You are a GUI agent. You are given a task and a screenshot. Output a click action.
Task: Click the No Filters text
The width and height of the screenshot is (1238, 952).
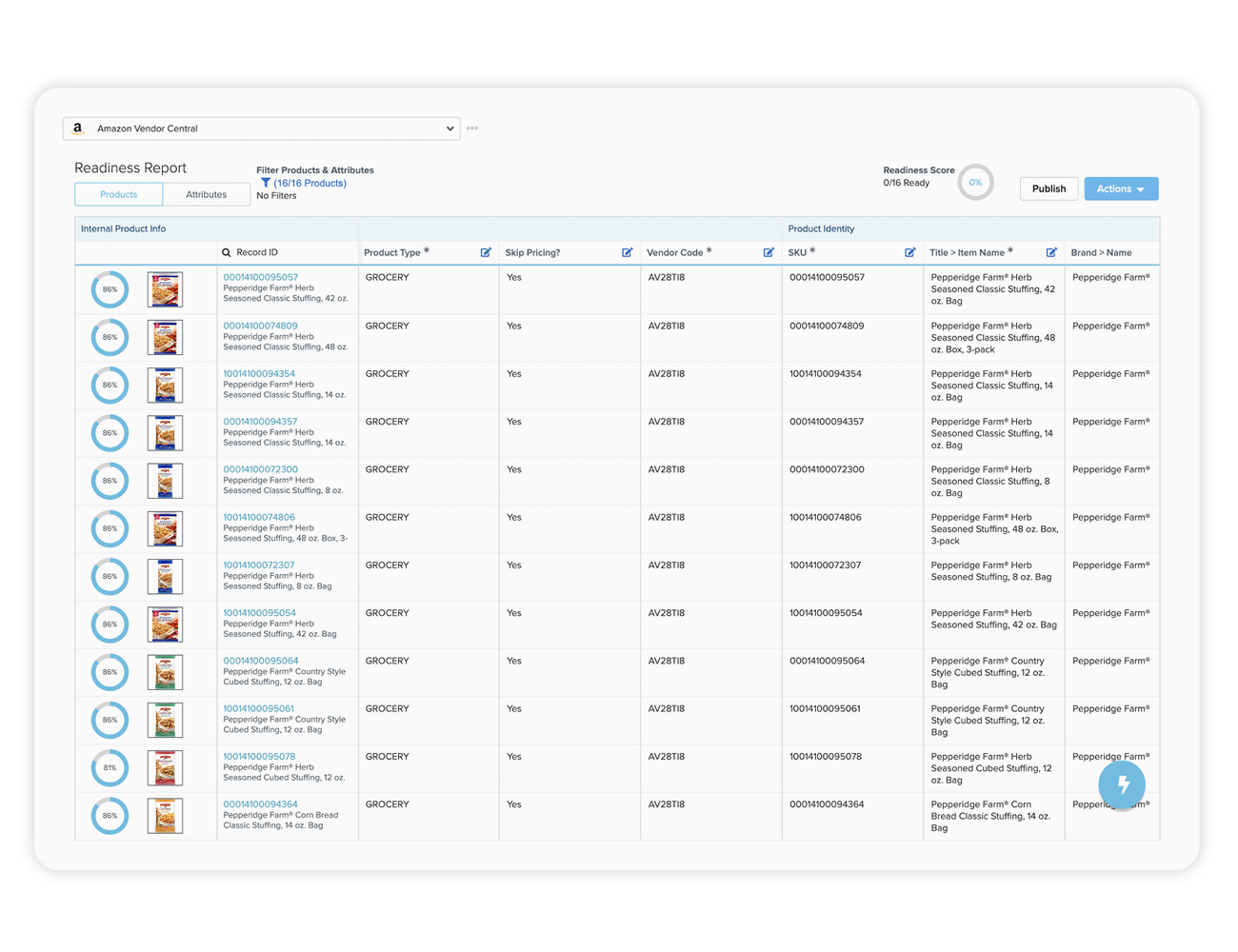tap(276, 196)
